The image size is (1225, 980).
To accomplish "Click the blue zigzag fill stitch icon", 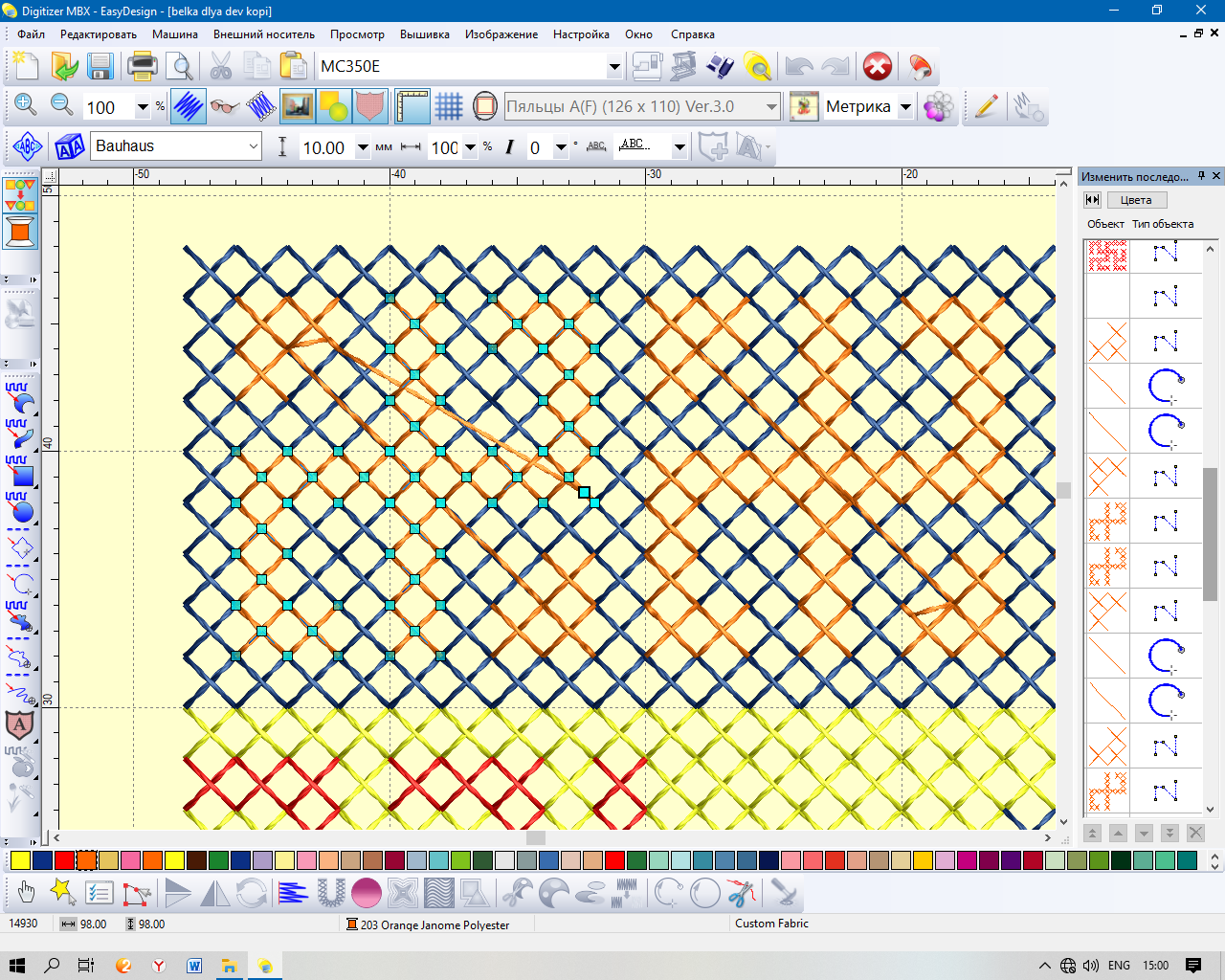I will point(293,893).
